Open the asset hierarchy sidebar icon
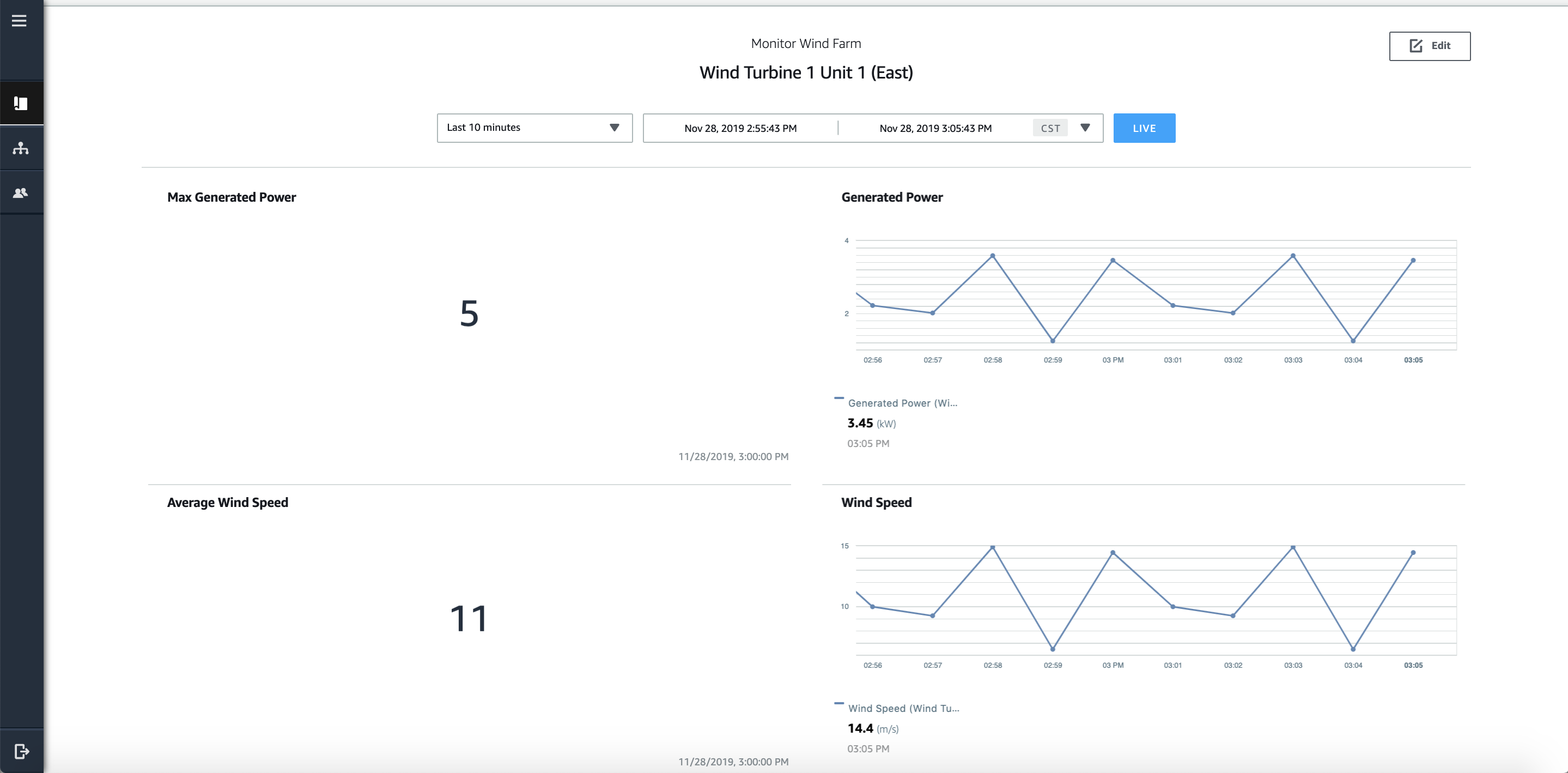This screenshot has width=1568, height=773. click(x=21, y=148)
